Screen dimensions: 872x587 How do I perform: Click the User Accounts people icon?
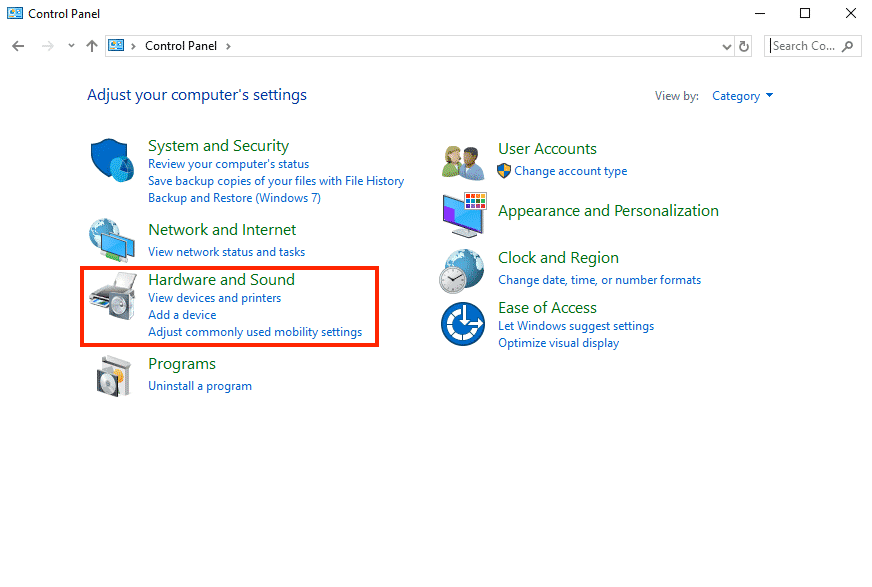pos(464,161)
